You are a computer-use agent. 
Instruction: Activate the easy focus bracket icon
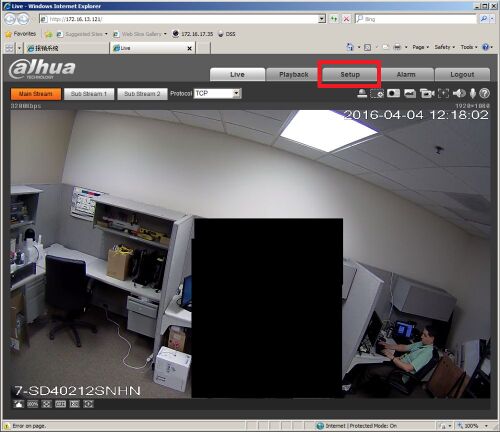coord(443,94)
